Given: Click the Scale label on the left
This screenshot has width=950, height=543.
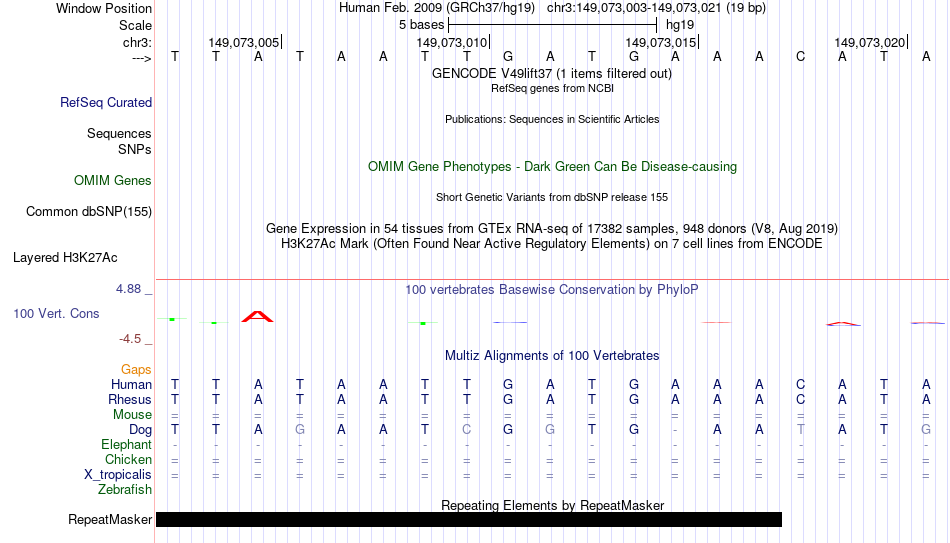Looking at the screenshot, I should [135, 25].
